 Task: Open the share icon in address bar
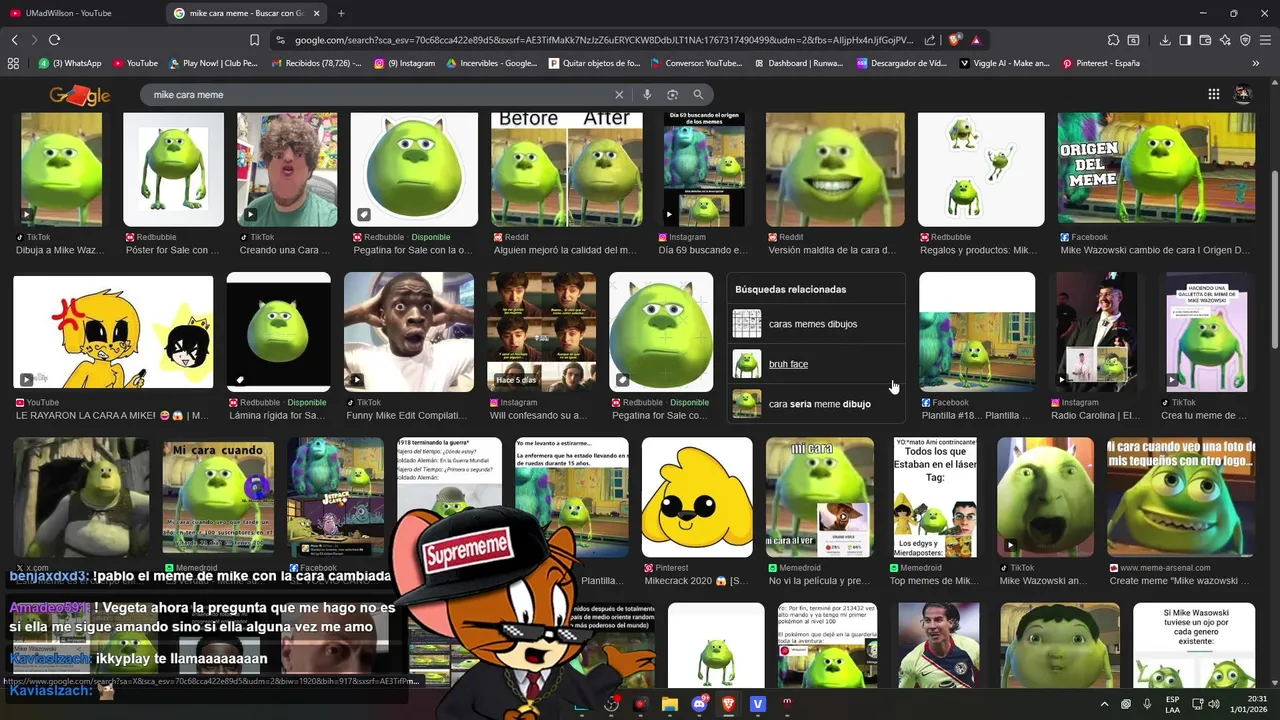pos(930,40)
